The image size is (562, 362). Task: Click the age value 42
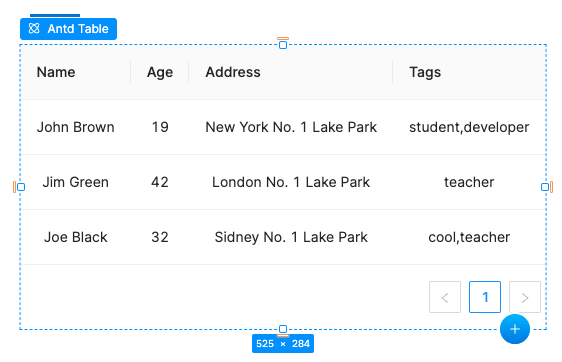point(160,182)
